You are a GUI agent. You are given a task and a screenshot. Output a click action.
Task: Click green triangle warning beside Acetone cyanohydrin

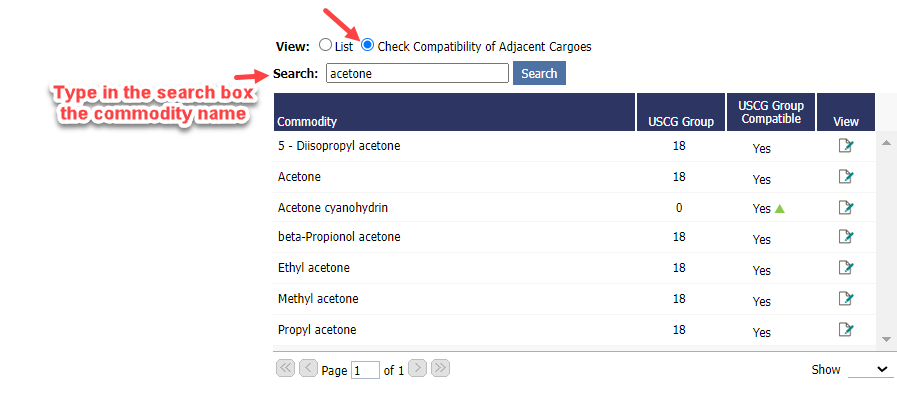pyautogui.click(x=779, y=209)
